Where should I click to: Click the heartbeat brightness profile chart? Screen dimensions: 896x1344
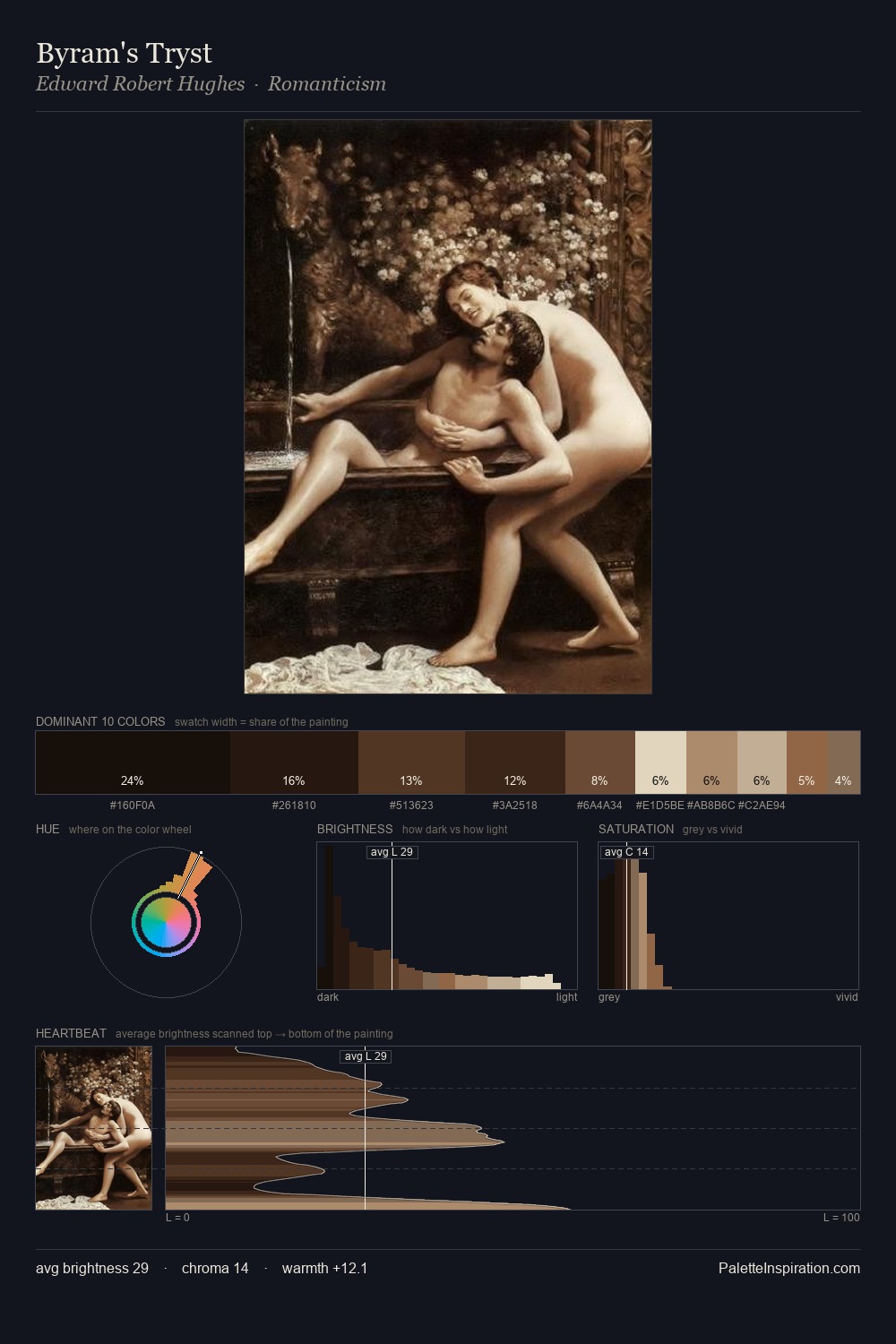(513, 1128)
